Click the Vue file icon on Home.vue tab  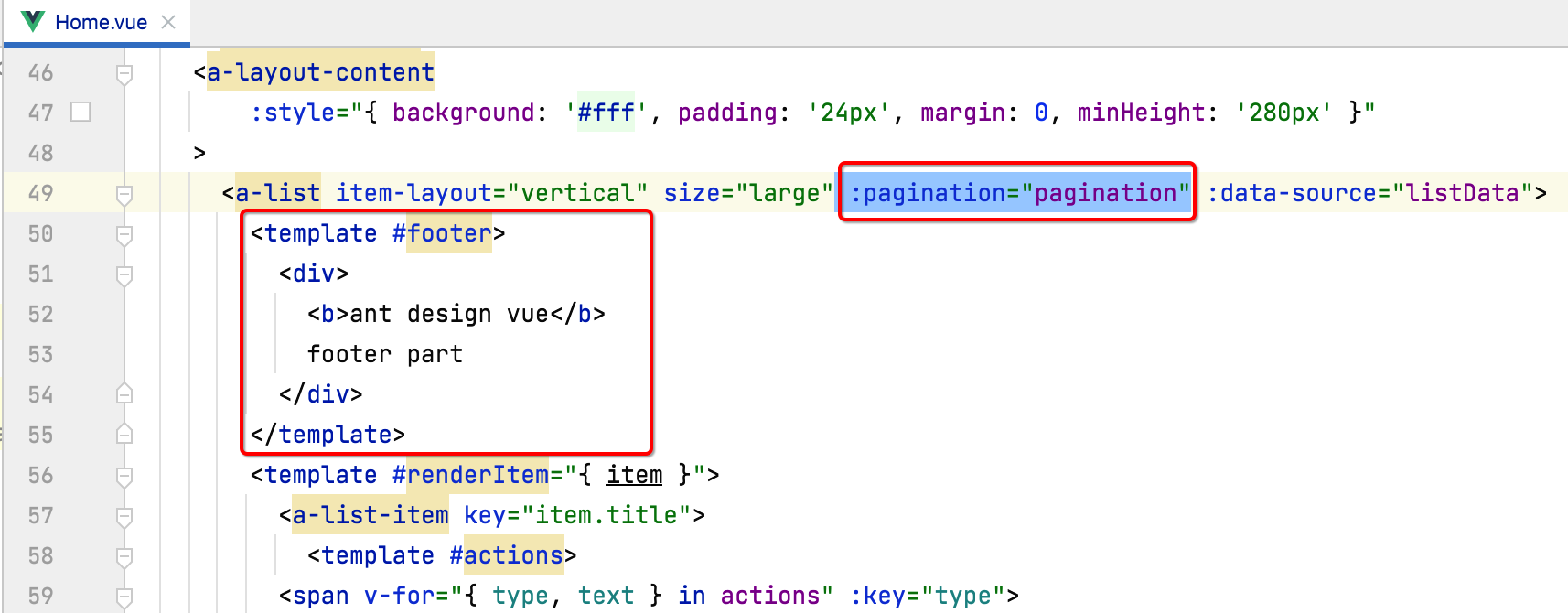tap(33, 22)
